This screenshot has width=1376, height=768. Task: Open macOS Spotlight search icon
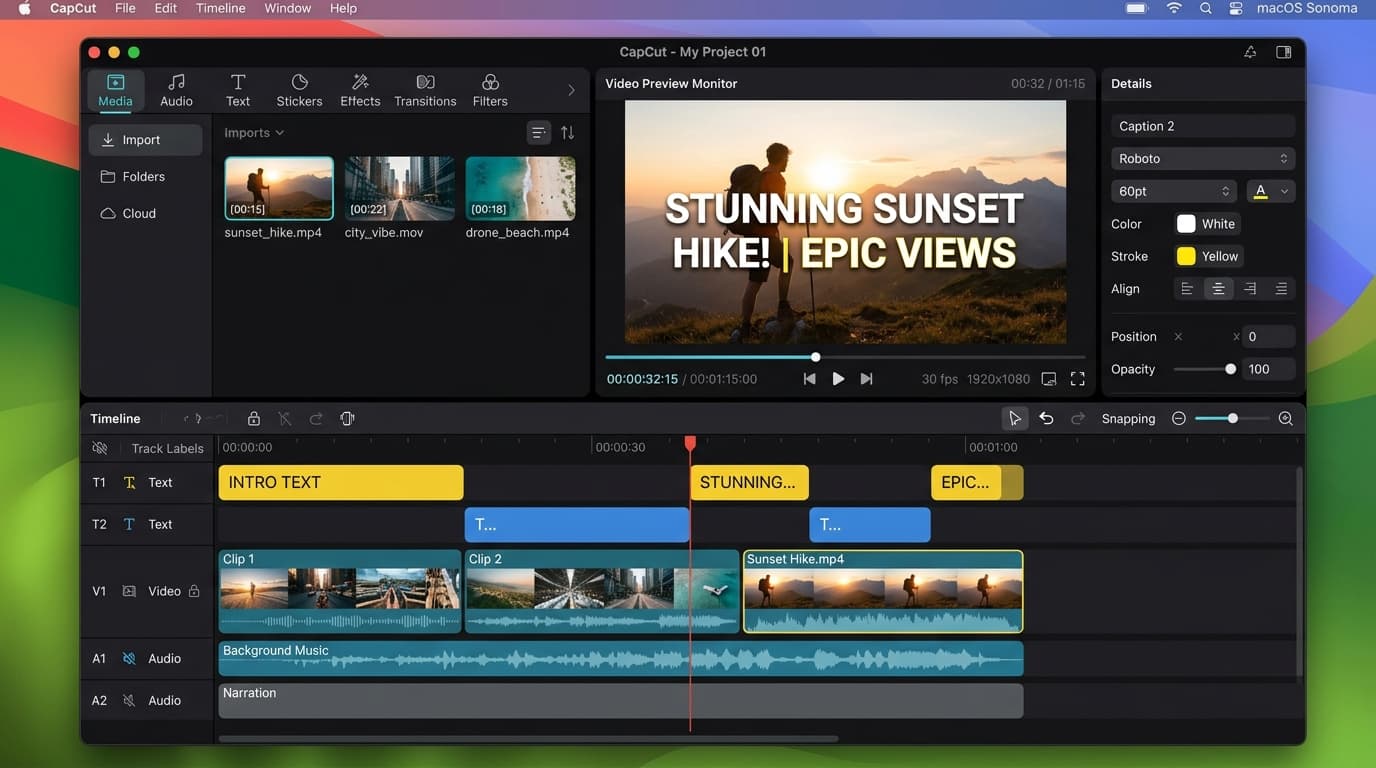1205,8
